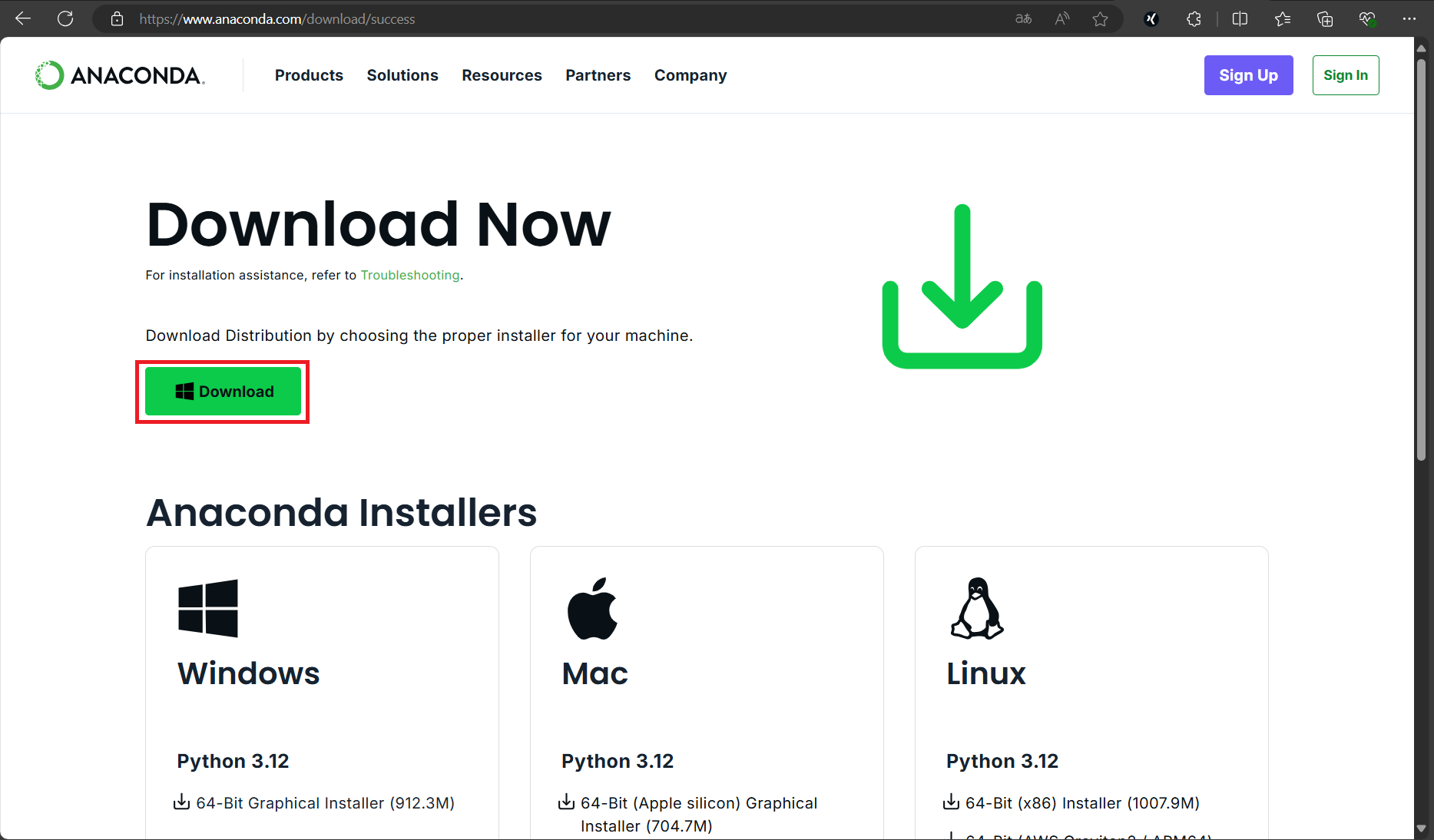The height and width of the screenshot is (840, 1434).
Task: Open the Favorites list
Action: (x=1283, y=19)
